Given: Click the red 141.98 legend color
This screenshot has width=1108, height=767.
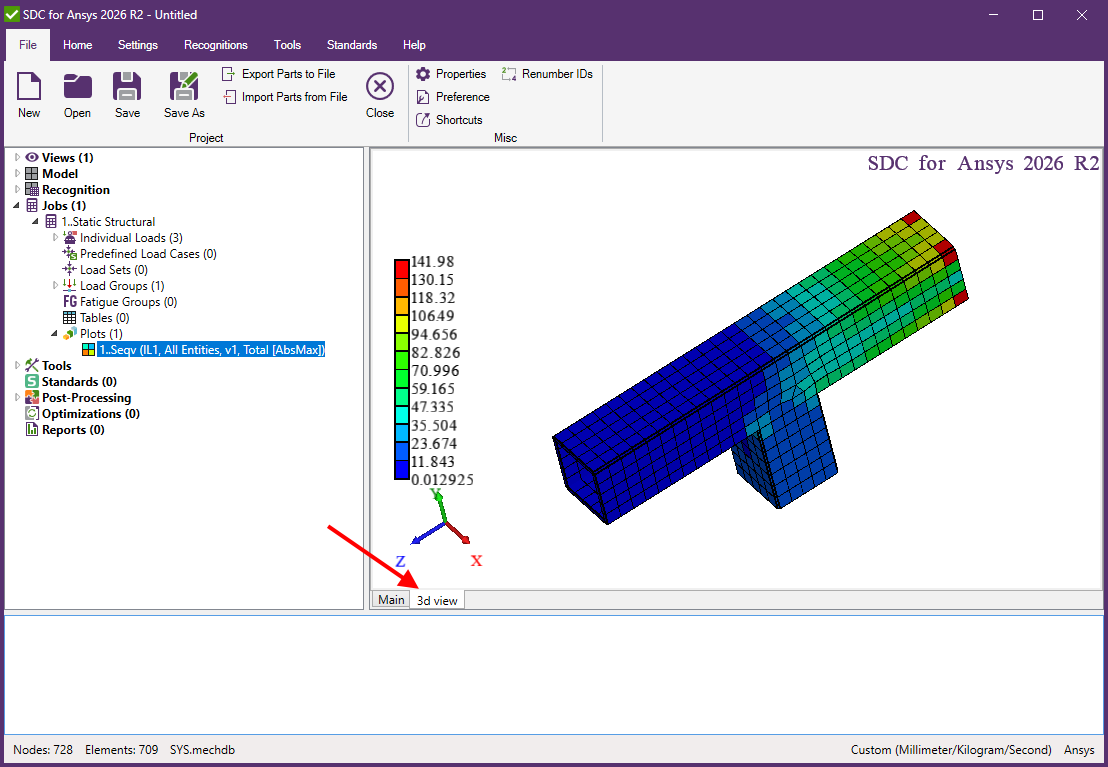Looking at the screenshot, I should coord(401,269).
